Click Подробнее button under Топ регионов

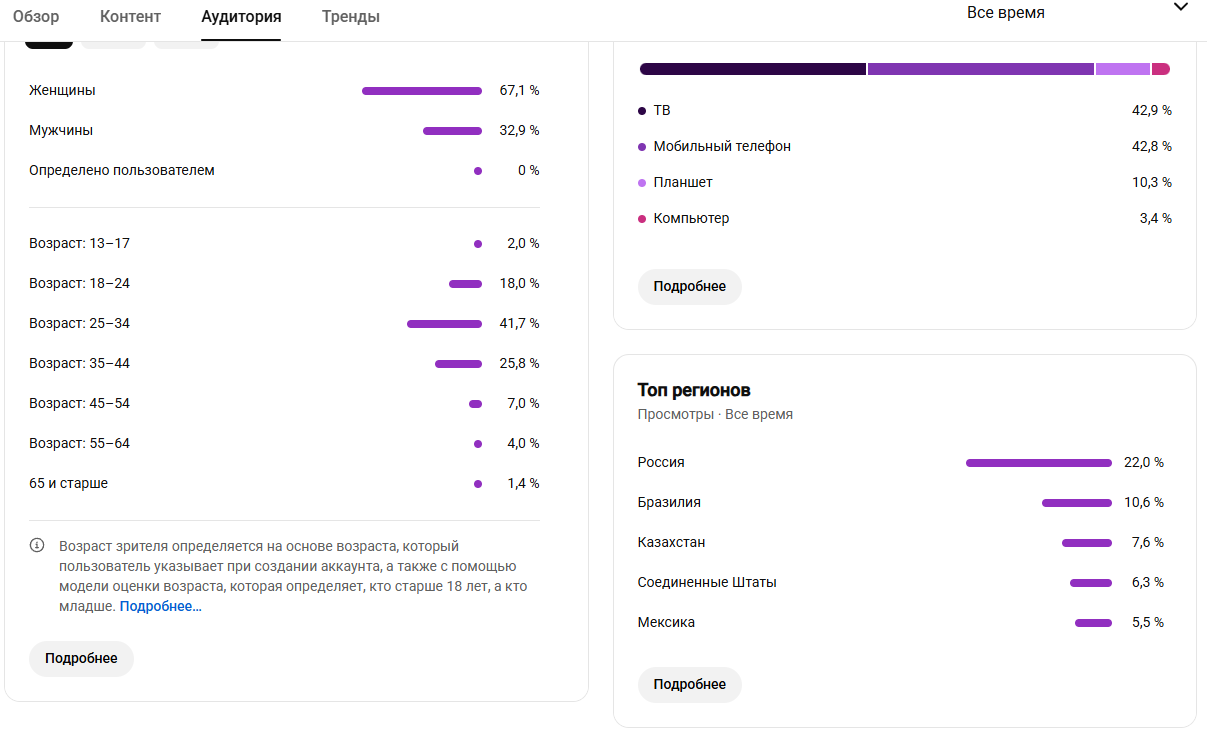tap(690, 685)
